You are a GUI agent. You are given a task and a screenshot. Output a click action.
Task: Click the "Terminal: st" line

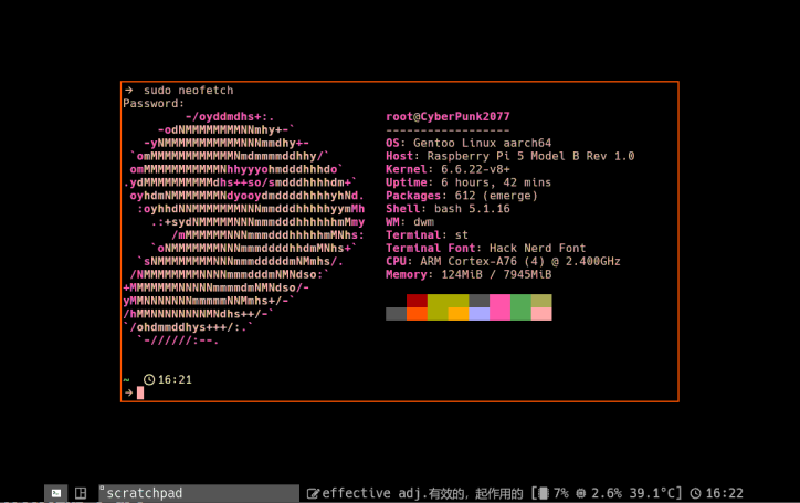click(427, 235)
